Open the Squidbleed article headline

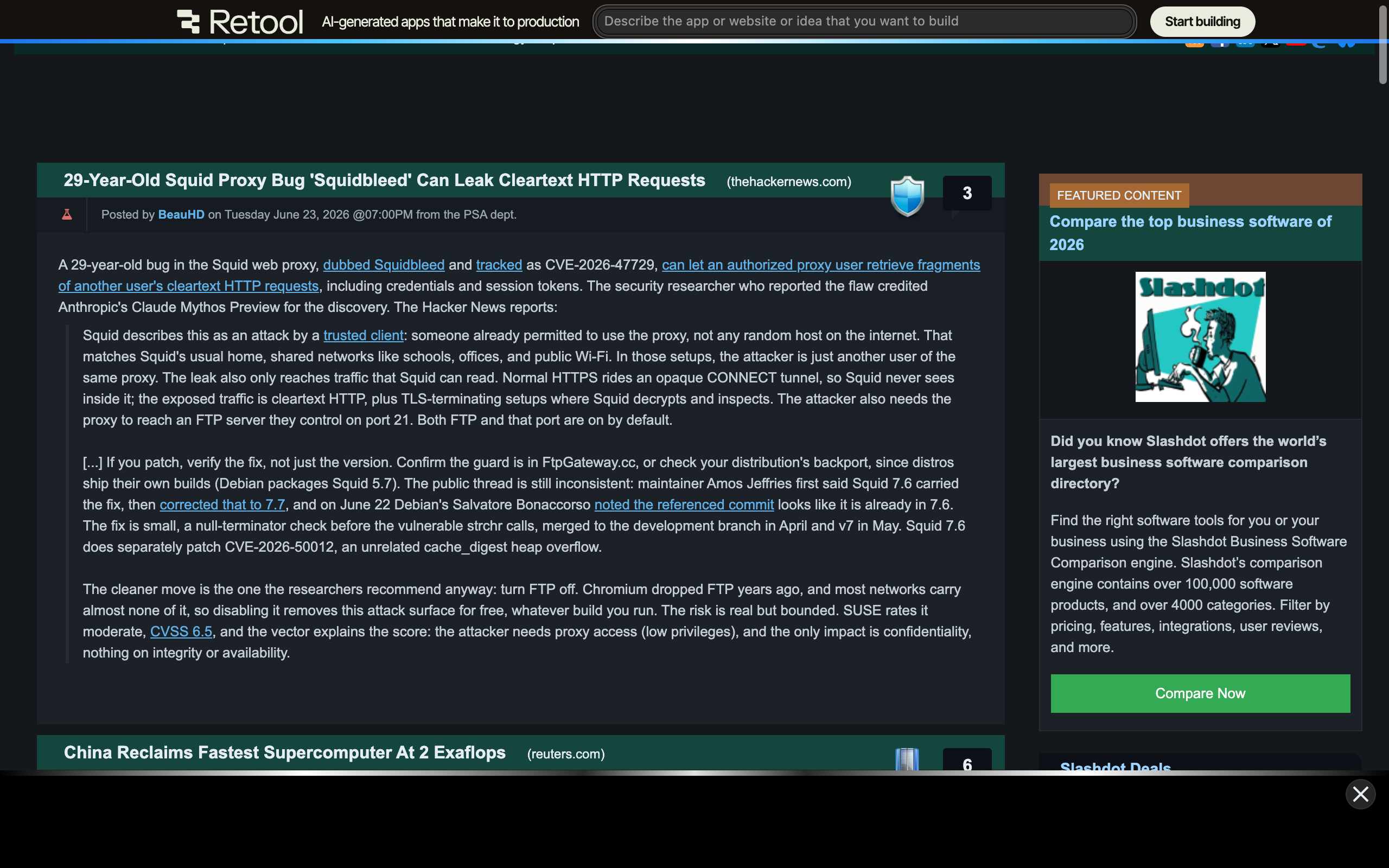tap(384, 180)
